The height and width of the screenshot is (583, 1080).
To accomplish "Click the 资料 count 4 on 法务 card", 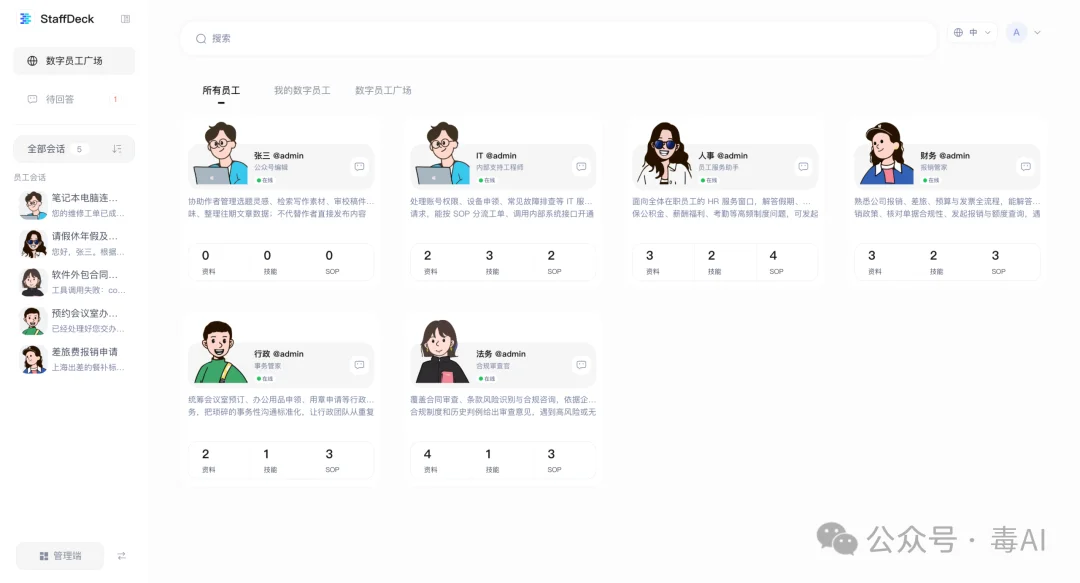I will (x=428, y=454).
